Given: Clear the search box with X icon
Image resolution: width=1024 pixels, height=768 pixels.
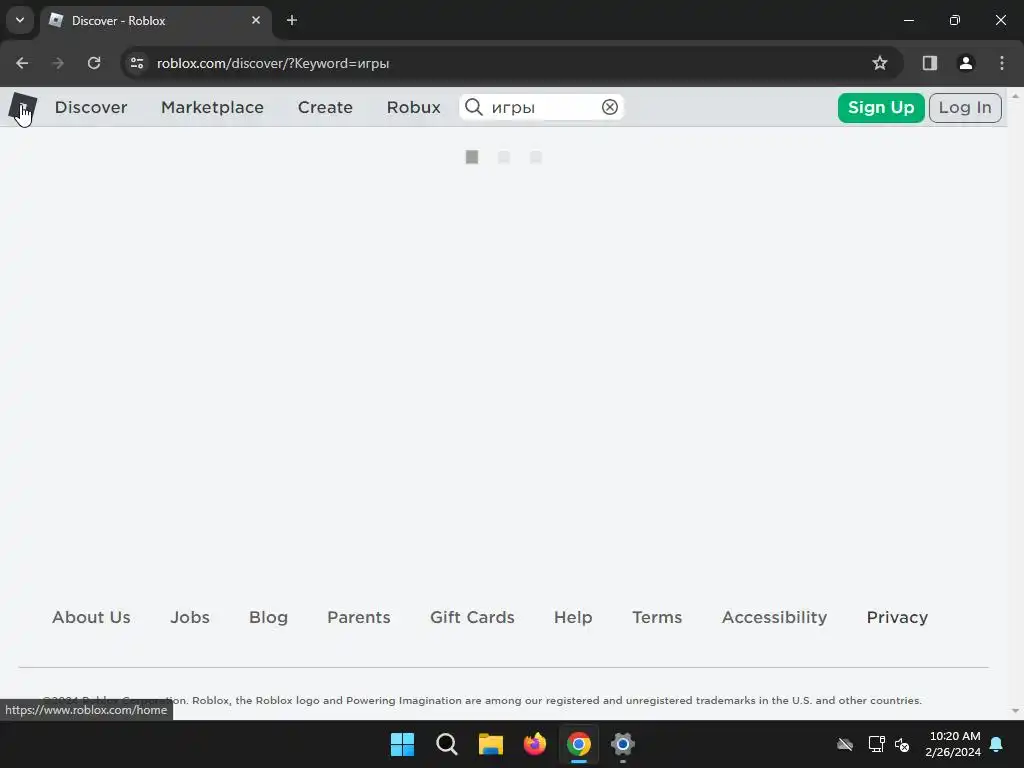Looking at the screenshot, I should pyautogui.click(x=609, y=107).
